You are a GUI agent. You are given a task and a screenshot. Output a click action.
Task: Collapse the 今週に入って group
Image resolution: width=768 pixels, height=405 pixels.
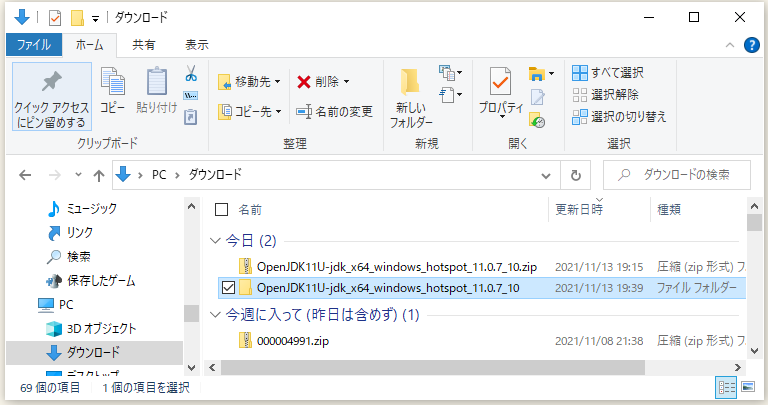tap(215, 314)
